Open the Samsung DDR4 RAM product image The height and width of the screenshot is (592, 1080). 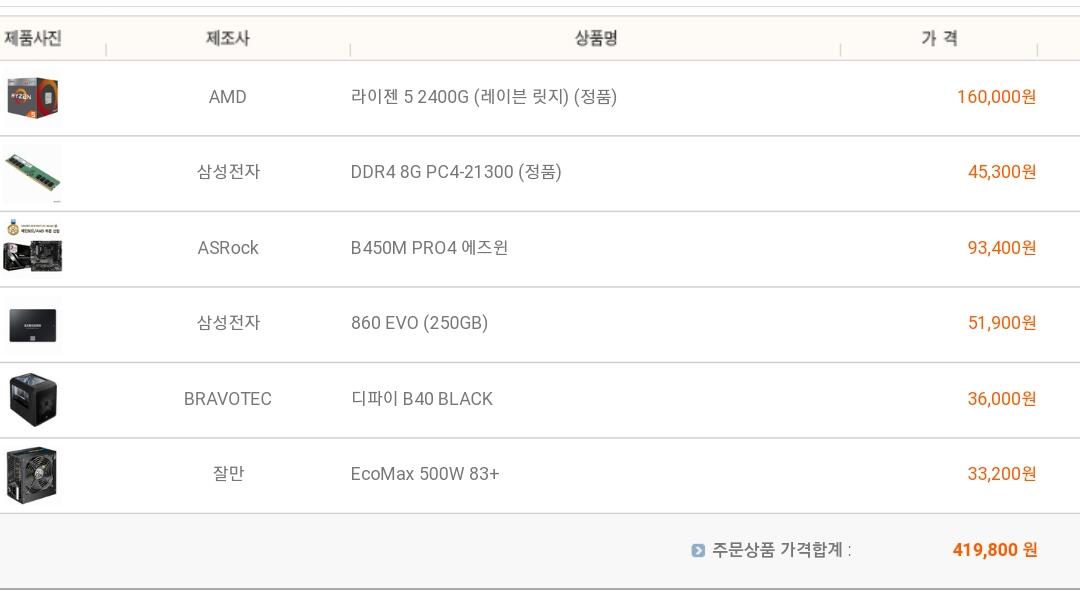32,173
